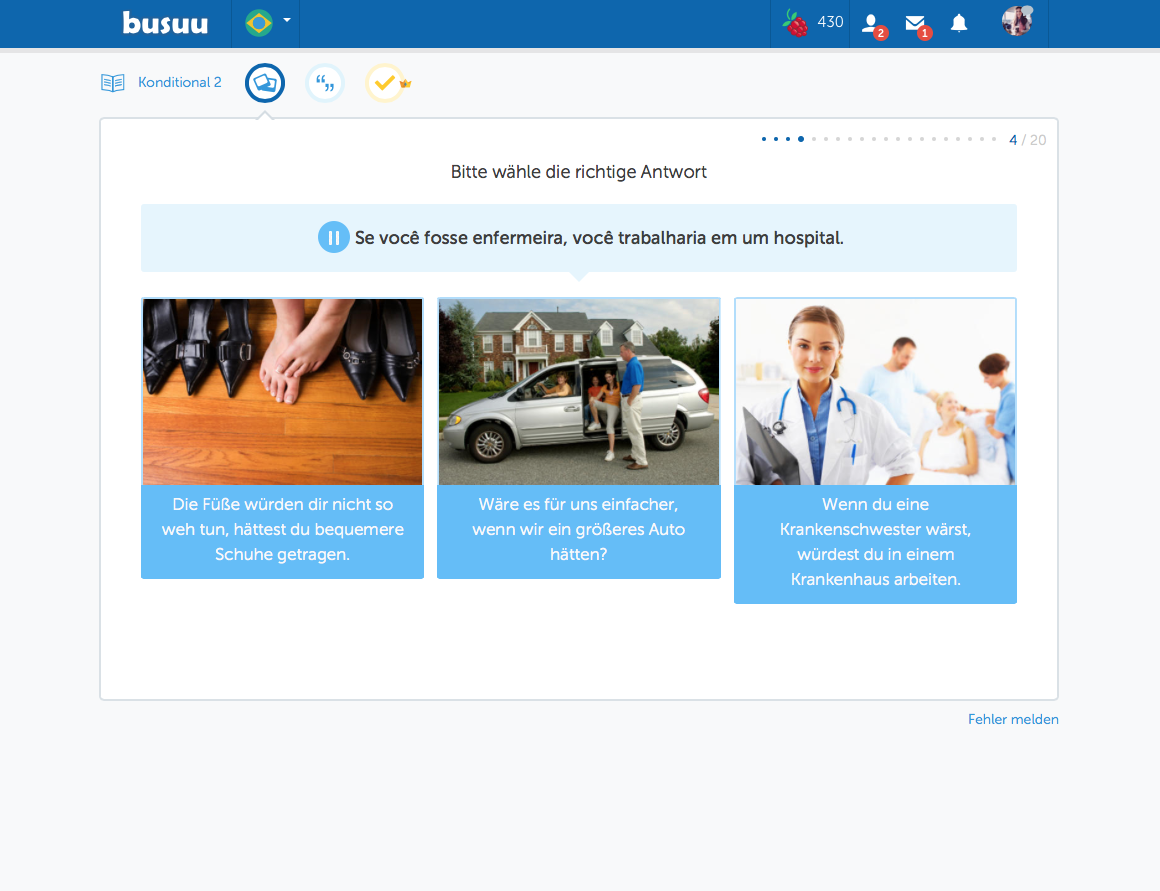Click the last progress dot
1160x891 pixels.
click(994, 139)
